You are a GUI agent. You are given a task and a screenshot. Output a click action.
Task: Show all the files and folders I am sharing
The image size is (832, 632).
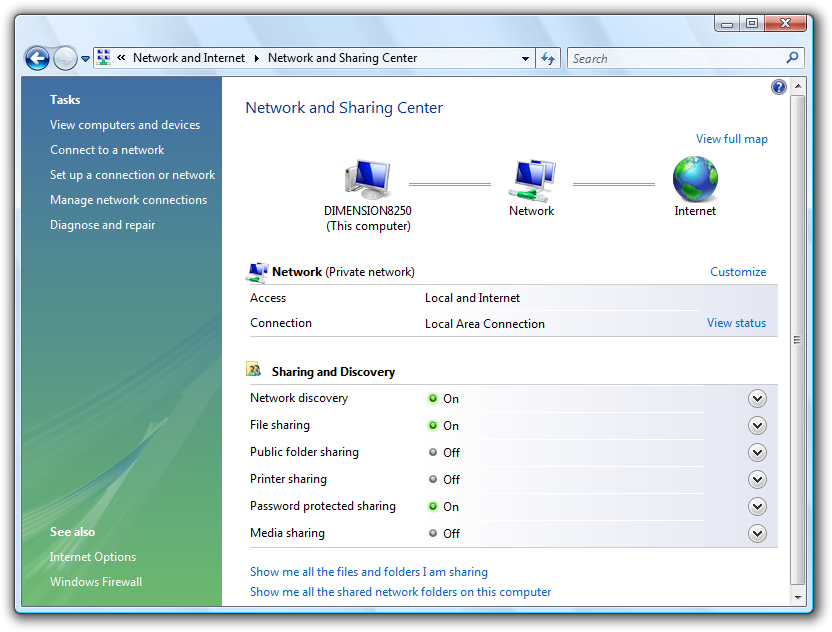369,572
